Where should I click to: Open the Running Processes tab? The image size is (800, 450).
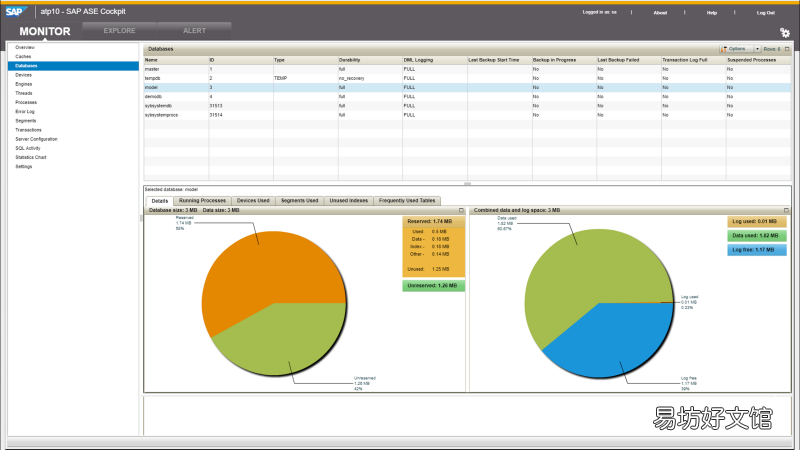point(202,201)
